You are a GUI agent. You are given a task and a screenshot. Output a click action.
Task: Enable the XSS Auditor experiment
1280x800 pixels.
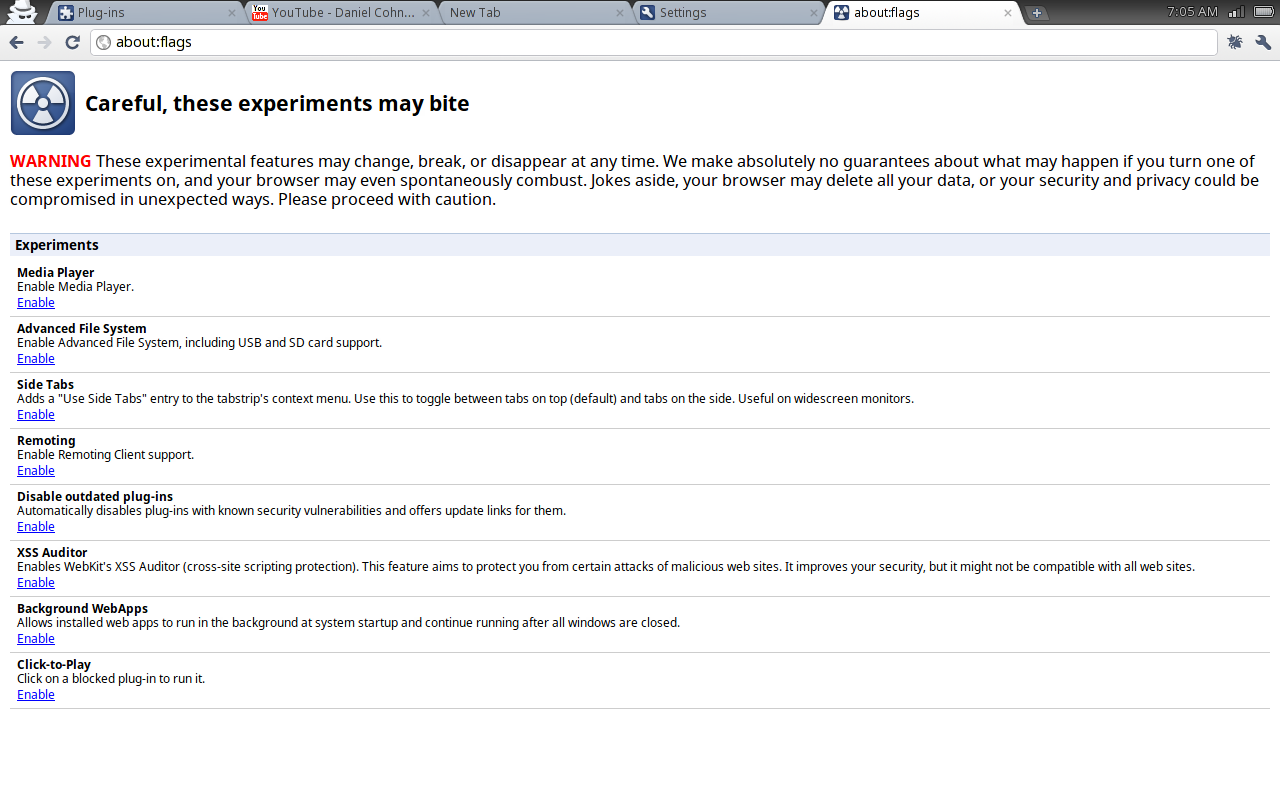[36, 583]
